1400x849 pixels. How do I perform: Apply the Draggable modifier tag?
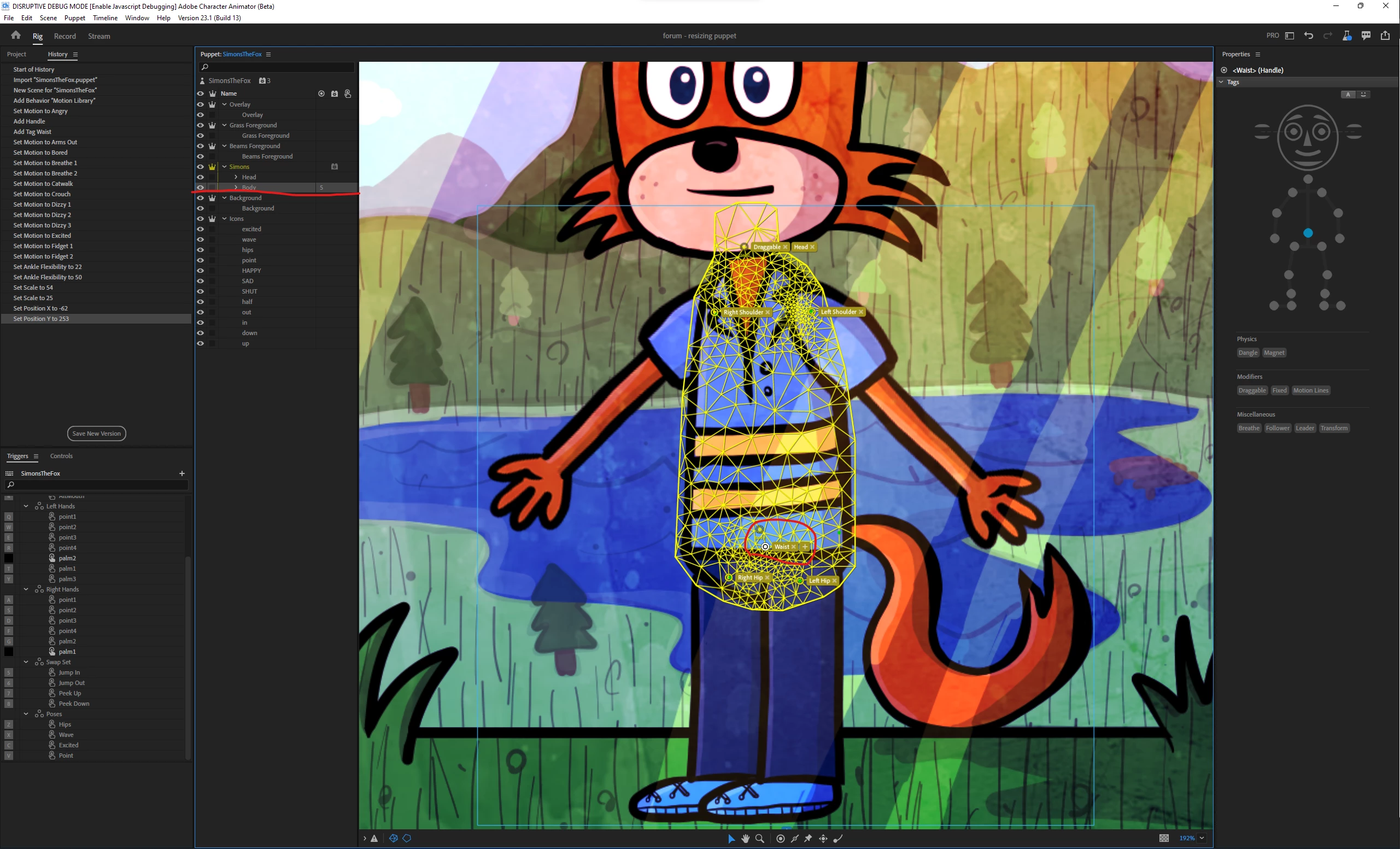tap(1252, 390)
